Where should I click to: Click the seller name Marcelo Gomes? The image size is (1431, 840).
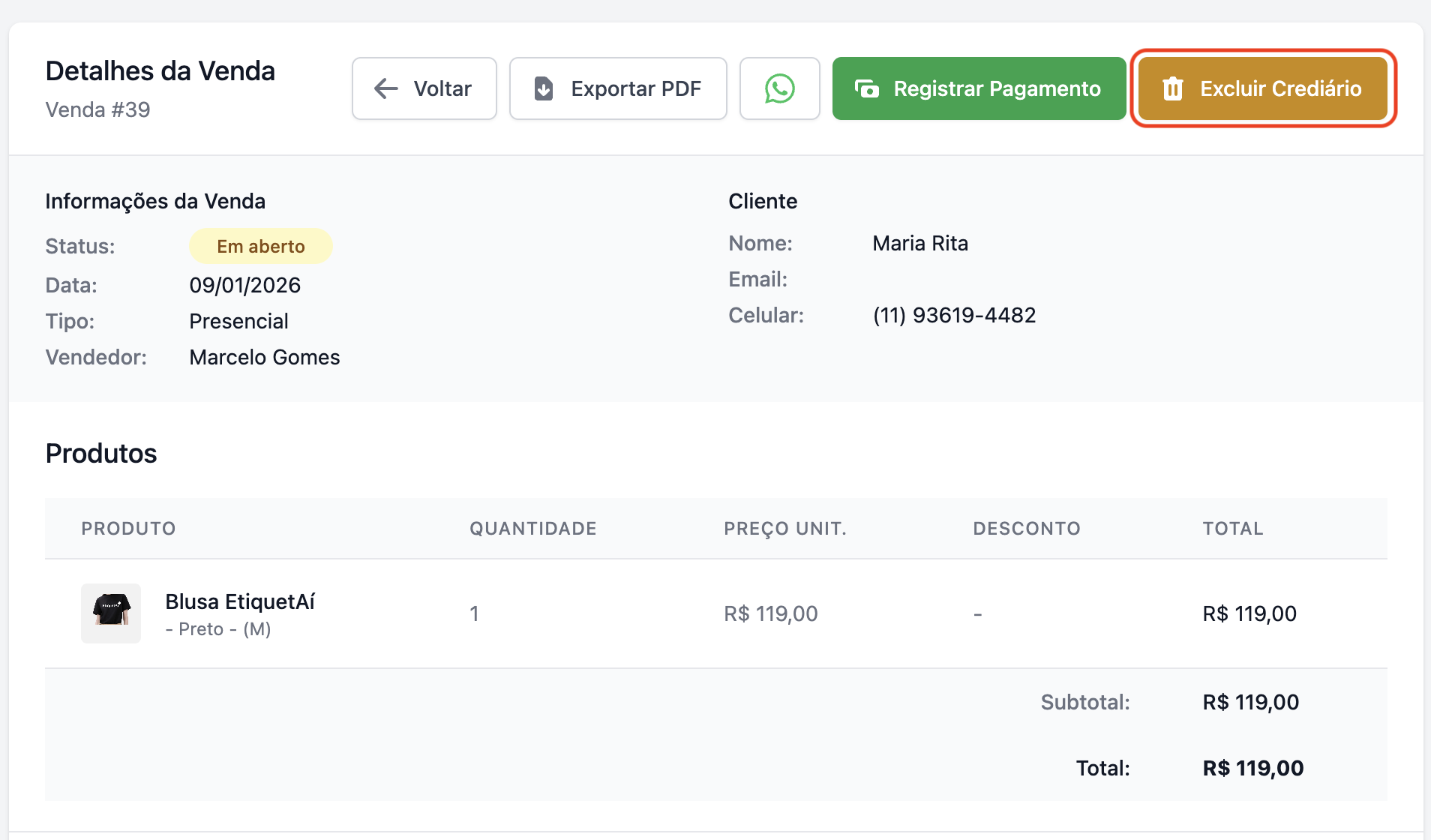point(264,358)
